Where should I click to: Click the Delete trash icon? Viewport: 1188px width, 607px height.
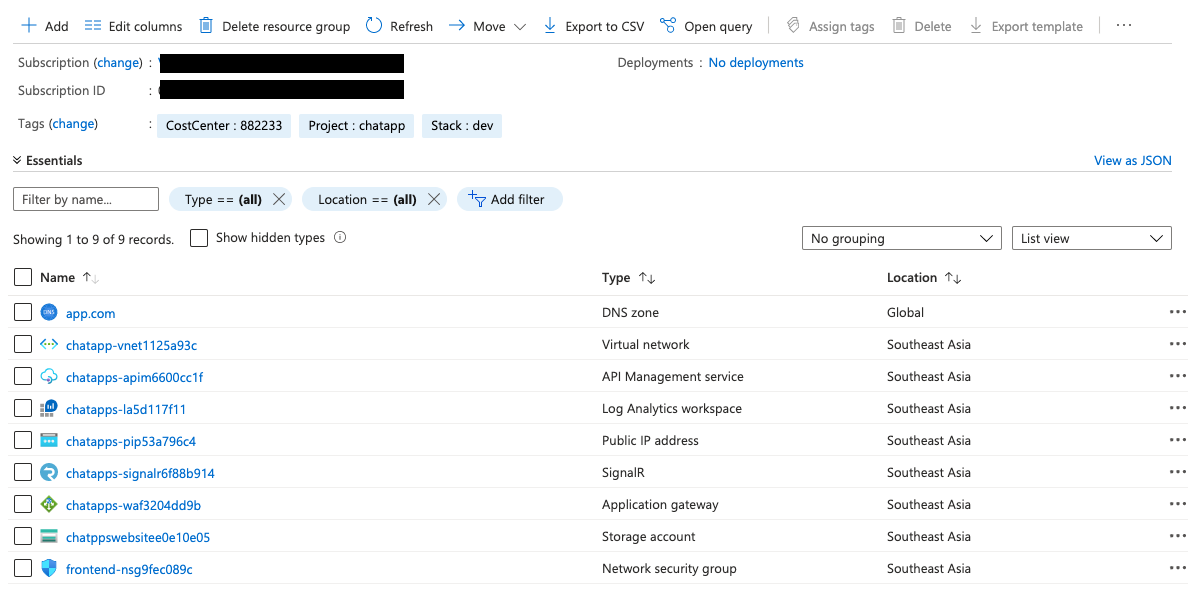pyautogui.click(x=899, y=26)
